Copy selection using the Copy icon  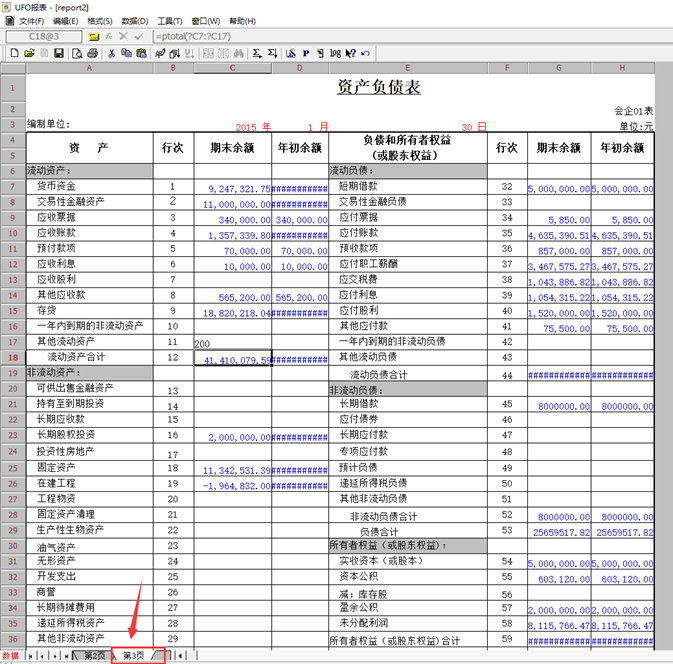pyautogui.click(x=126, y=53)
